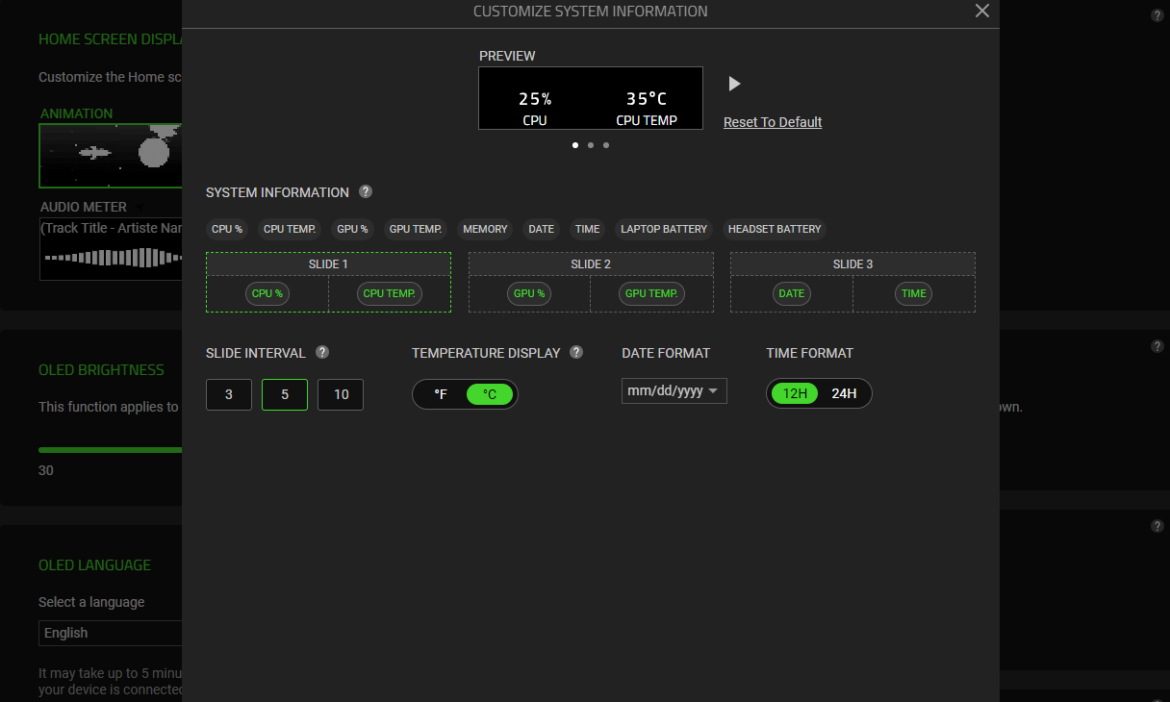Set time format to 12H
Viewport: 1170px width, 702px height.
click(x=795, y=394)
